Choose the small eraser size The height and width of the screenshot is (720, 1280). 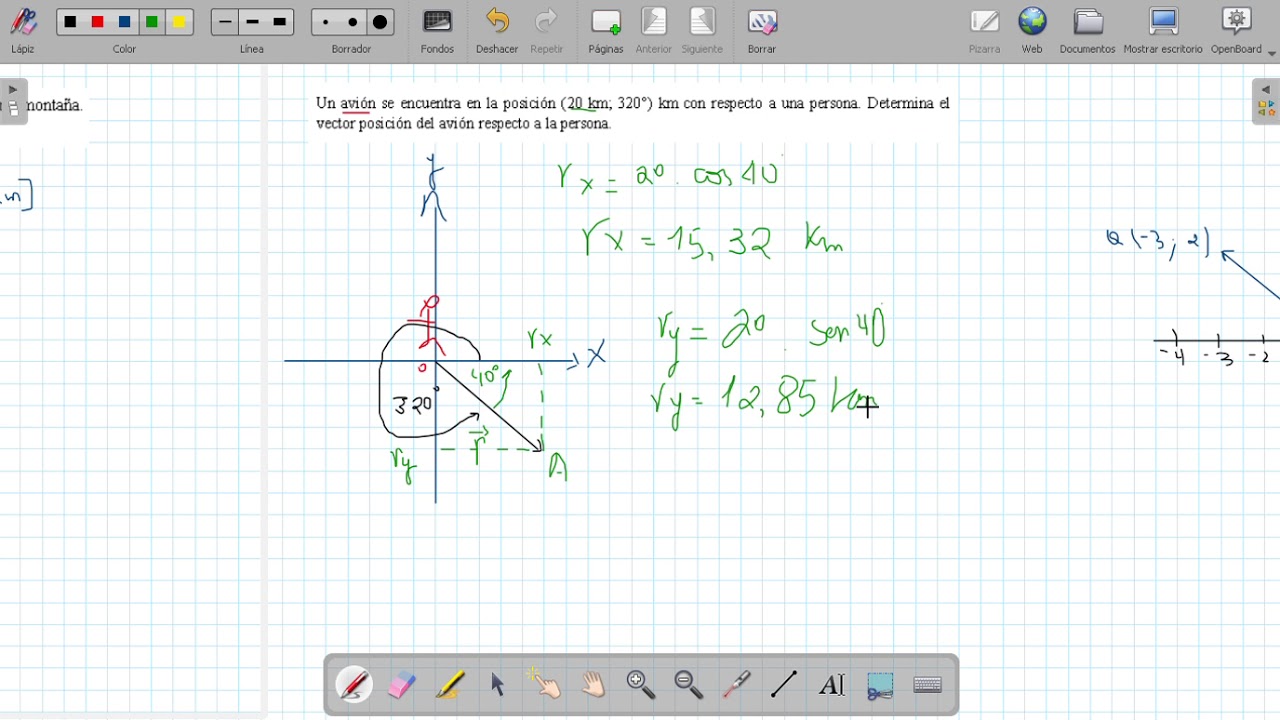(x=325, y=22)
